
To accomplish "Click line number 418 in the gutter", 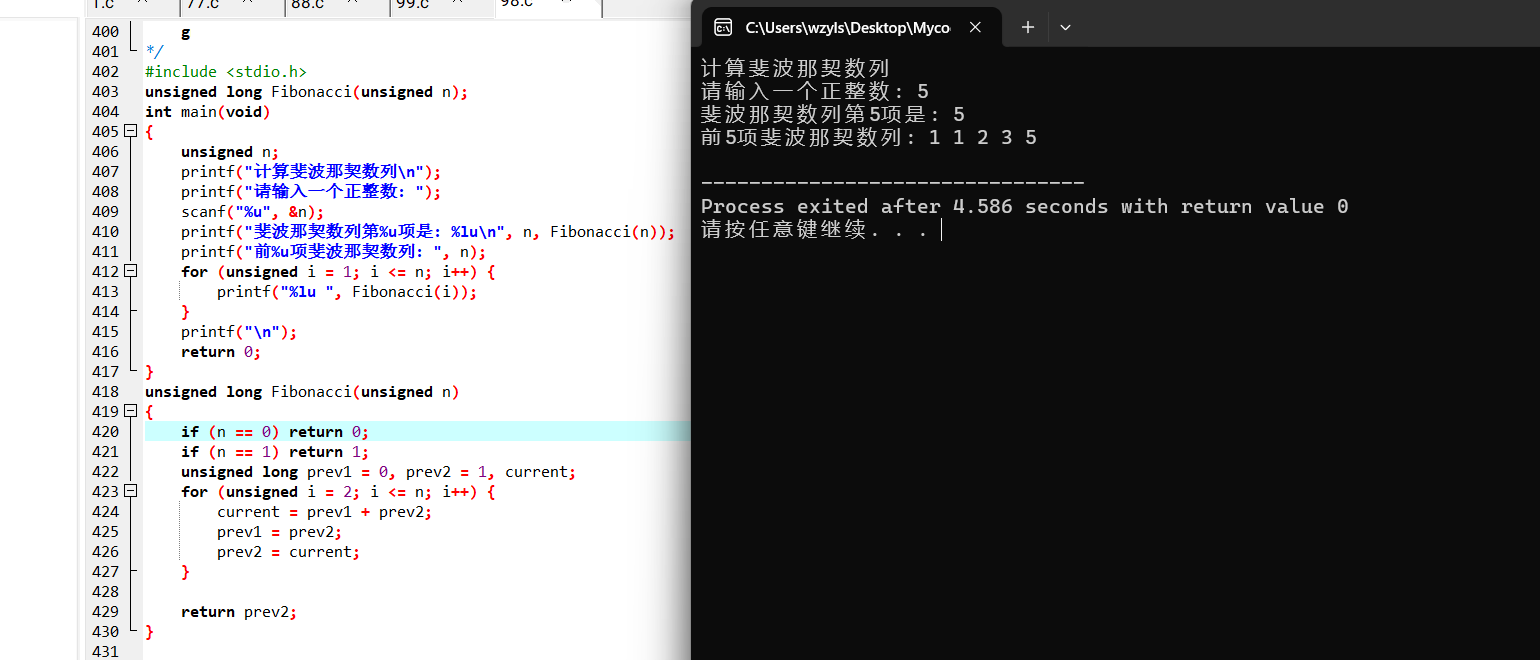I will click(104, 392).
